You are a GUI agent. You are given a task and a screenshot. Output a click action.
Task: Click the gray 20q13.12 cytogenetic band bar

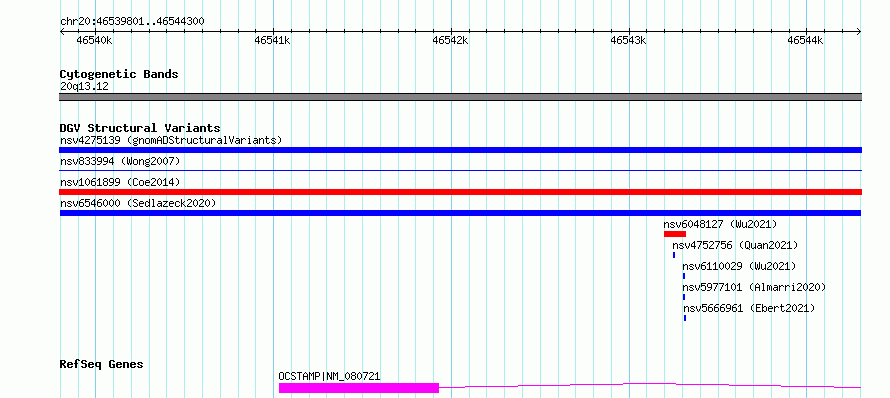pos(460,97)
